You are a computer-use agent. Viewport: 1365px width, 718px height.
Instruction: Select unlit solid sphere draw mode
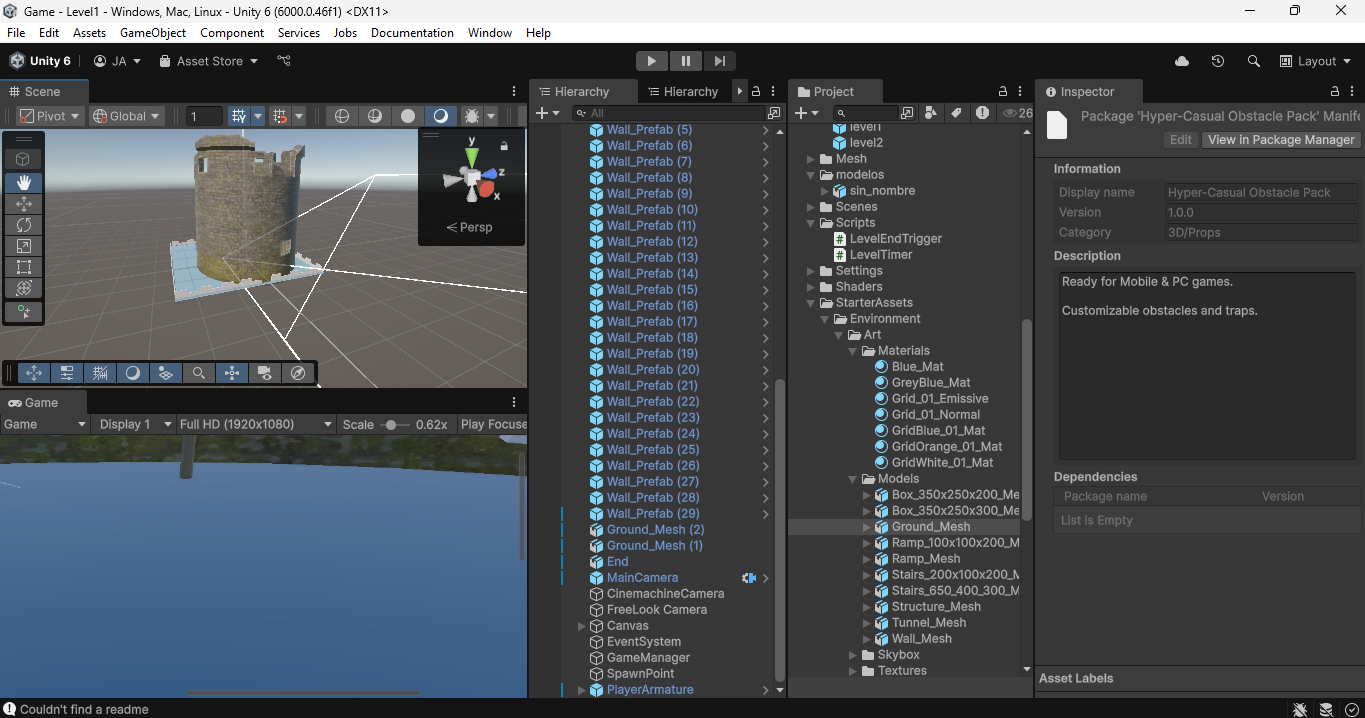(407, 116)
